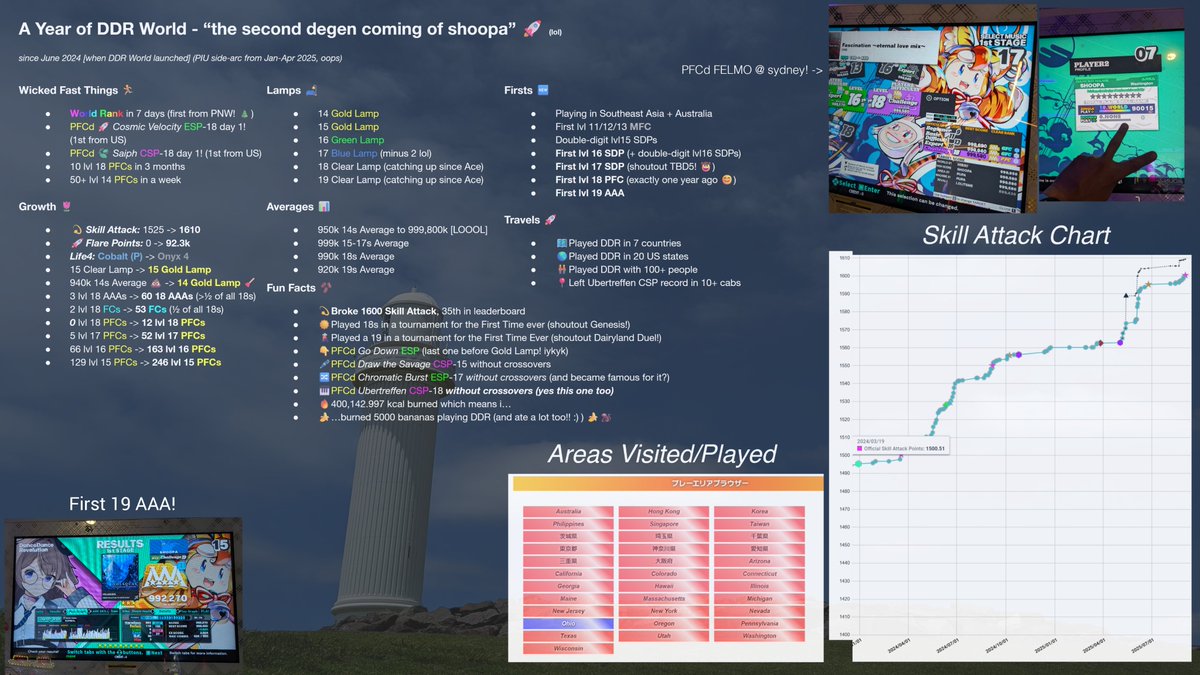Click the Official Skill Attack Points 1500.51 tooltip
1200x675 pixels.
pos(901,445)
